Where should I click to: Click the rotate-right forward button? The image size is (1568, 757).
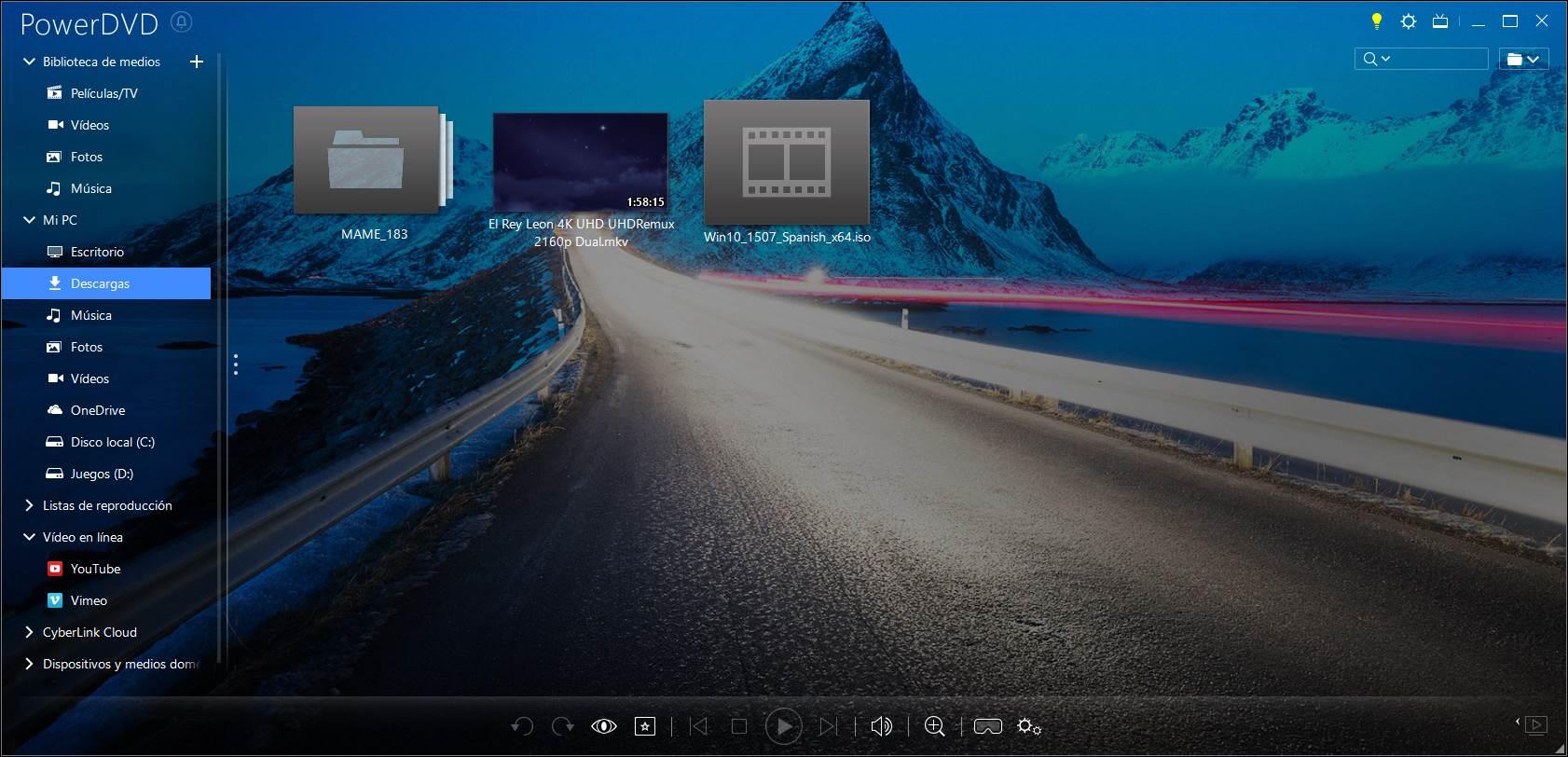click(x=562, y=726)
